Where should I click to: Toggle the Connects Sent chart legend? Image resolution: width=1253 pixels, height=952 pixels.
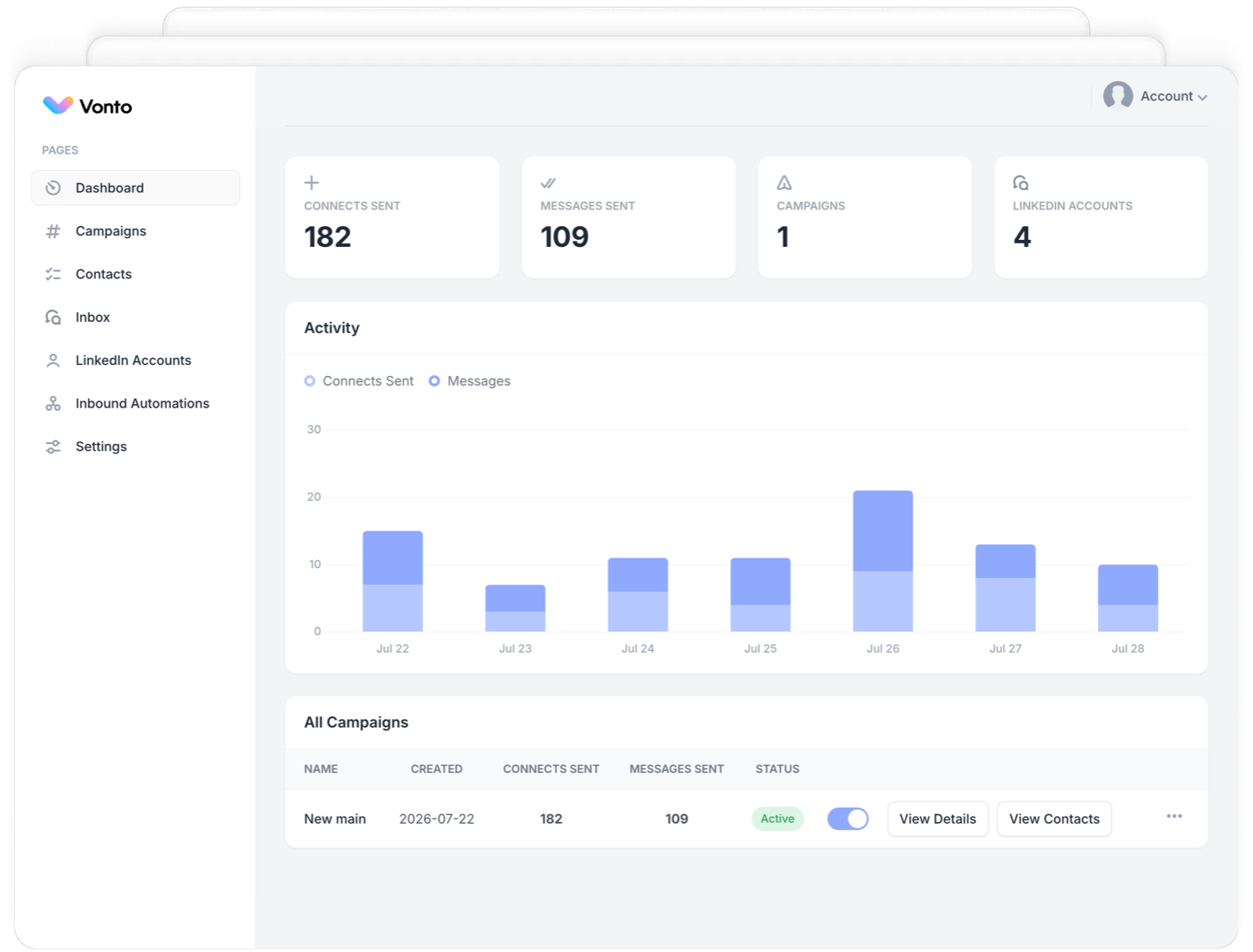pos(359,381)
